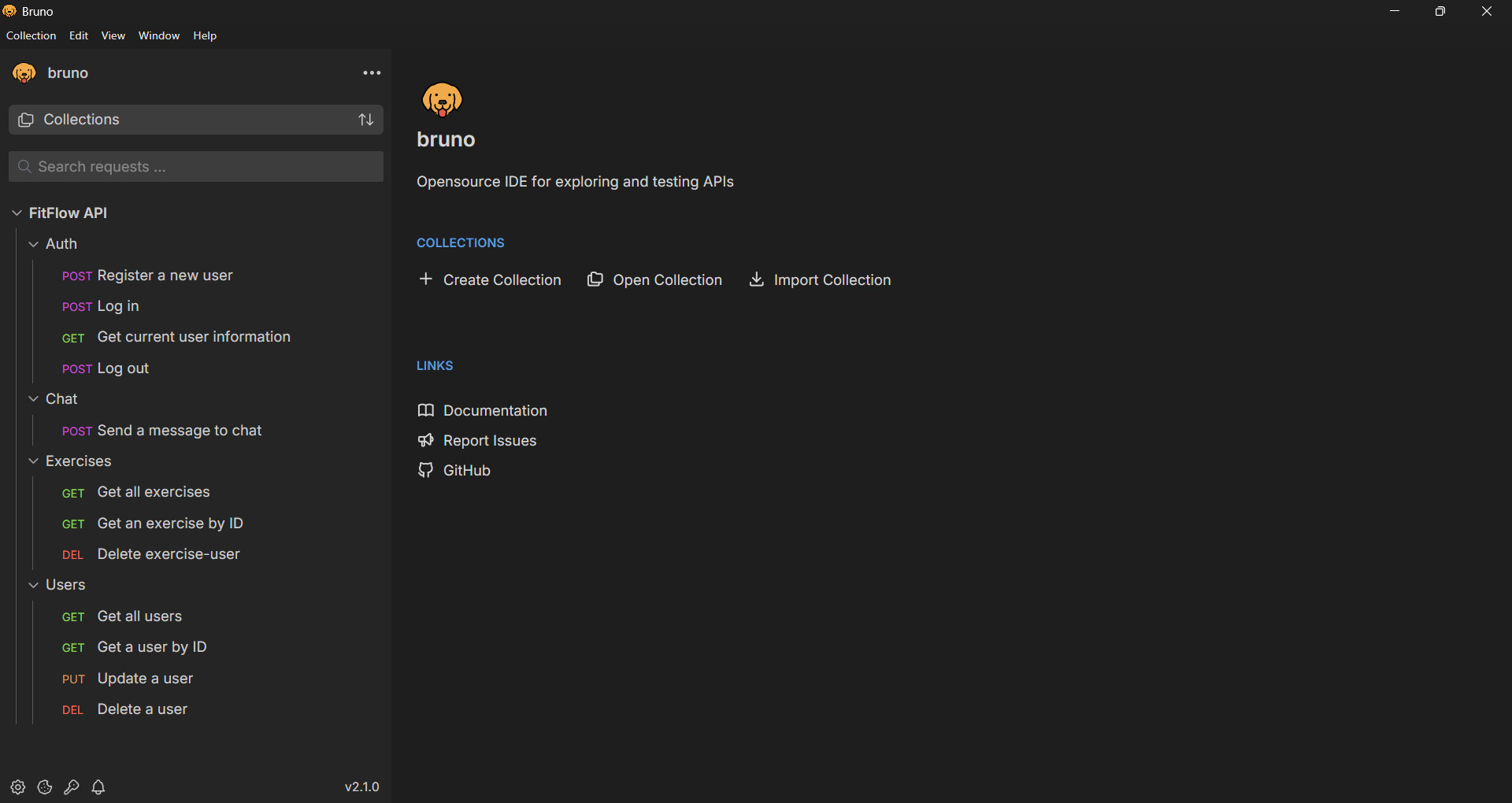Click the Collections panel icon
1512x803 pixels.
point(26,120)
